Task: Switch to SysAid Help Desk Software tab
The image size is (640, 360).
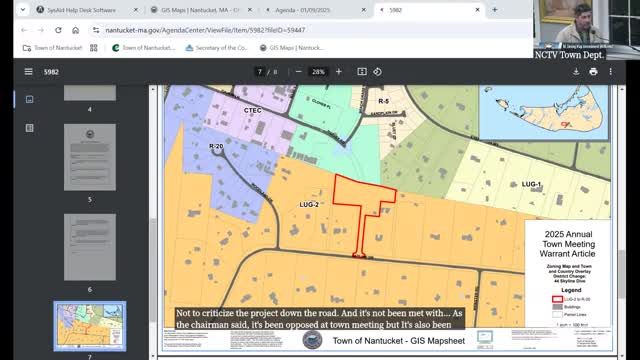Action: (x=81, y=10)
